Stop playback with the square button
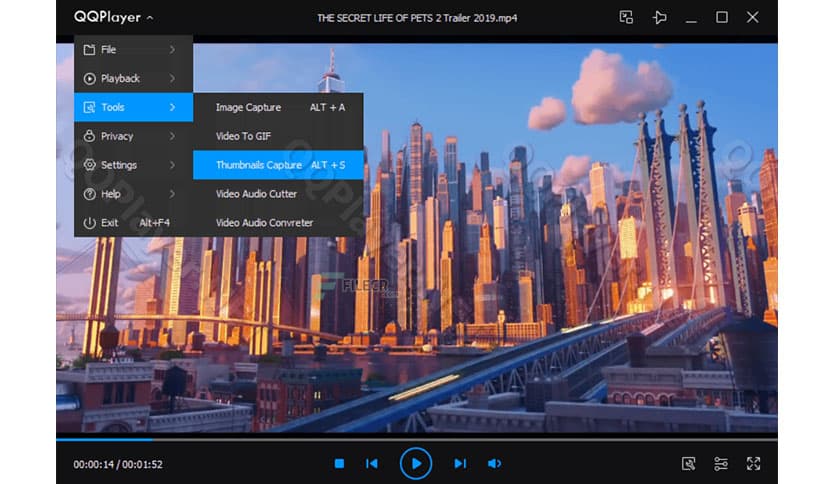This screenshot has width=836, height=484. pyautogui.click(x=339, y=464)
